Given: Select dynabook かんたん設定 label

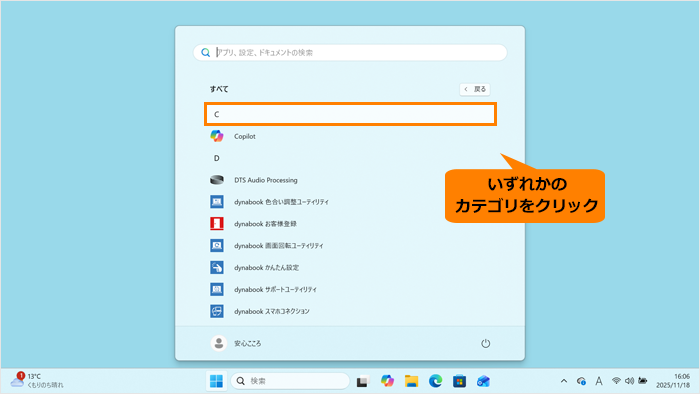Looking at the screenshot, I should (267, 268).
